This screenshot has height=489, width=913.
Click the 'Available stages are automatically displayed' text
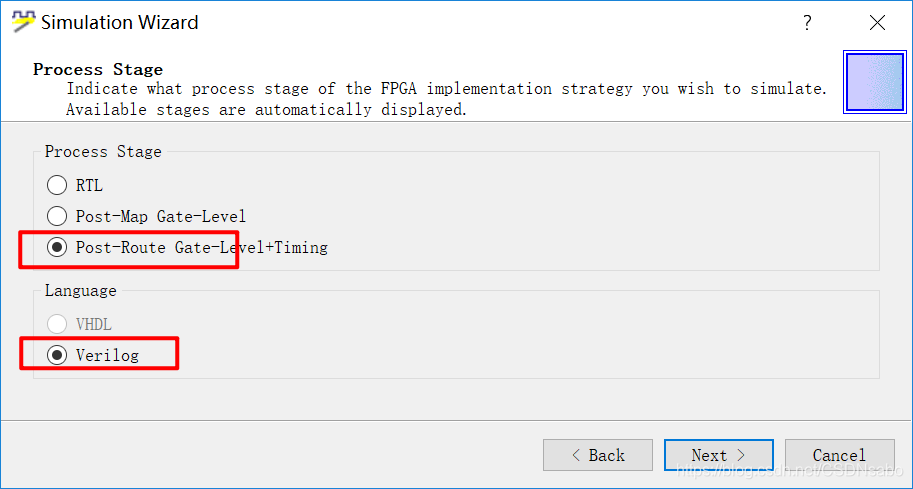tap(266, 109)
